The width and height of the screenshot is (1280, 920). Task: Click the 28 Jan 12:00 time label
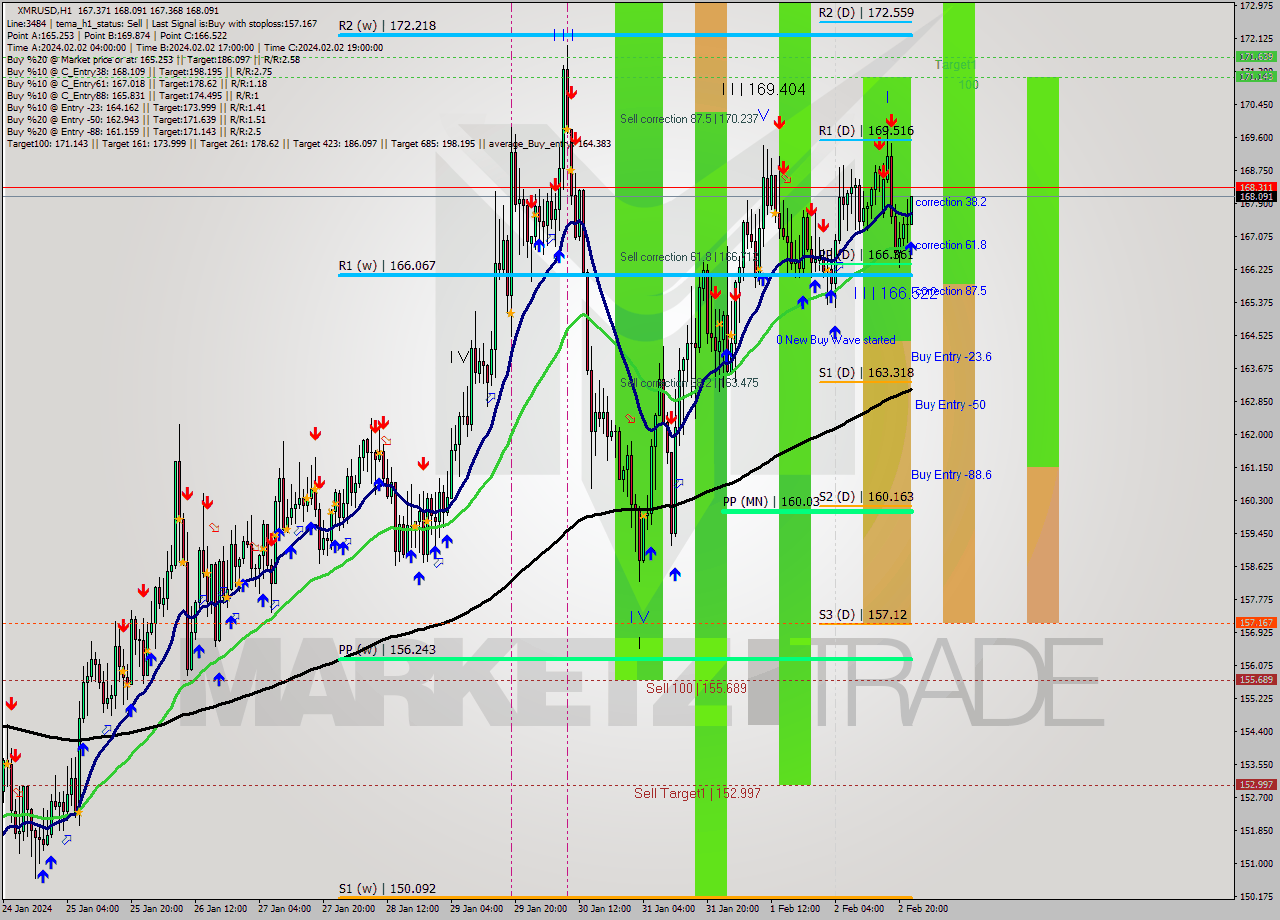(x=412, y=909)
